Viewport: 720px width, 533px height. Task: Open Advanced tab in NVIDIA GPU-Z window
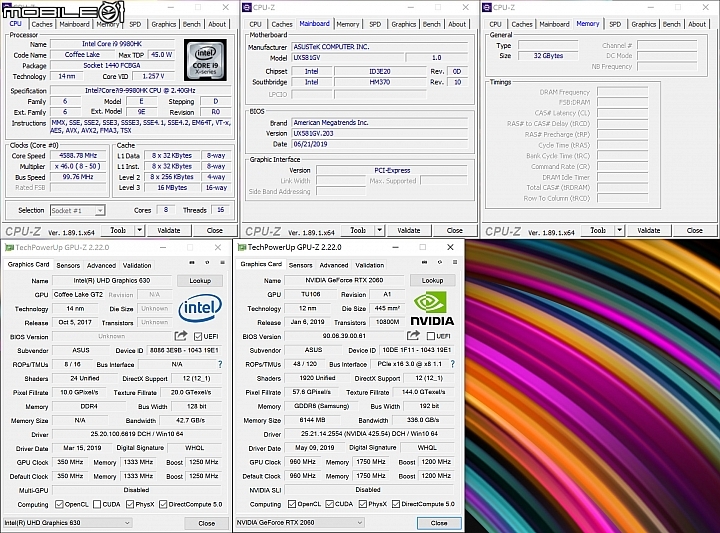click(x=334, y=265)
